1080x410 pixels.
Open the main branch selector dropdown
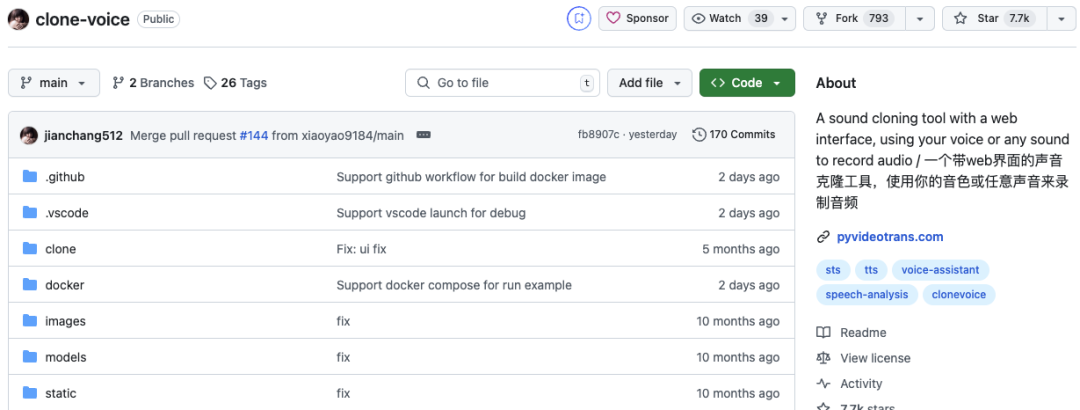[x=54, y=83]
